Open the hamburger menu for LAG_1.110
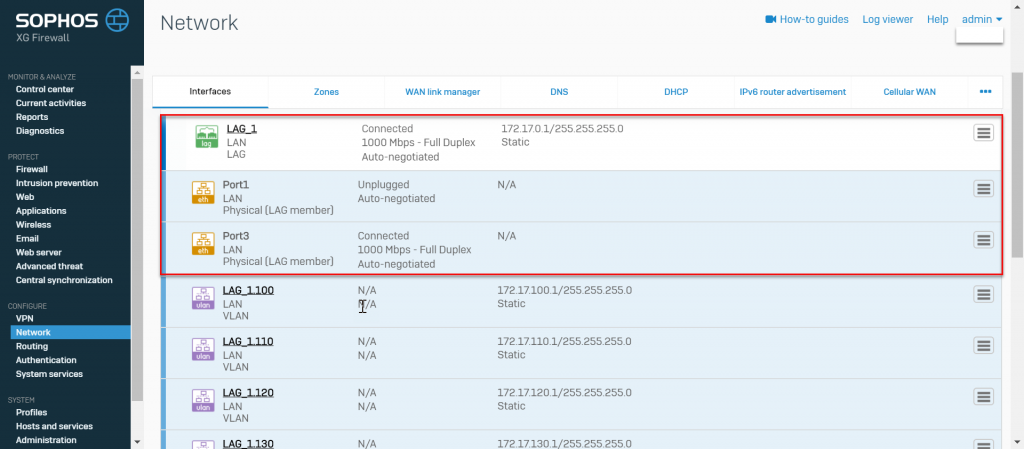 pos(984,345)
